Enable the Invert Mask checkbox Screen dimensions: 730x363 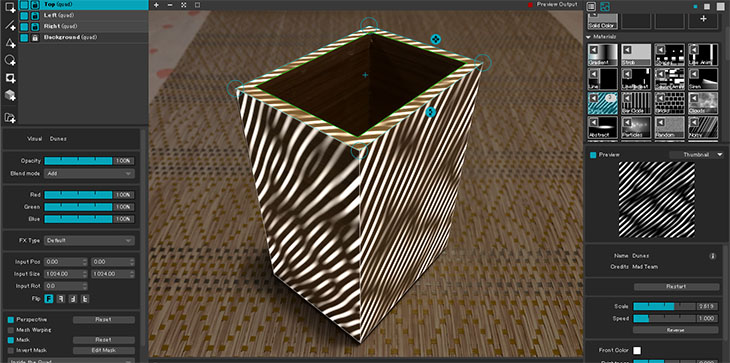11,350
